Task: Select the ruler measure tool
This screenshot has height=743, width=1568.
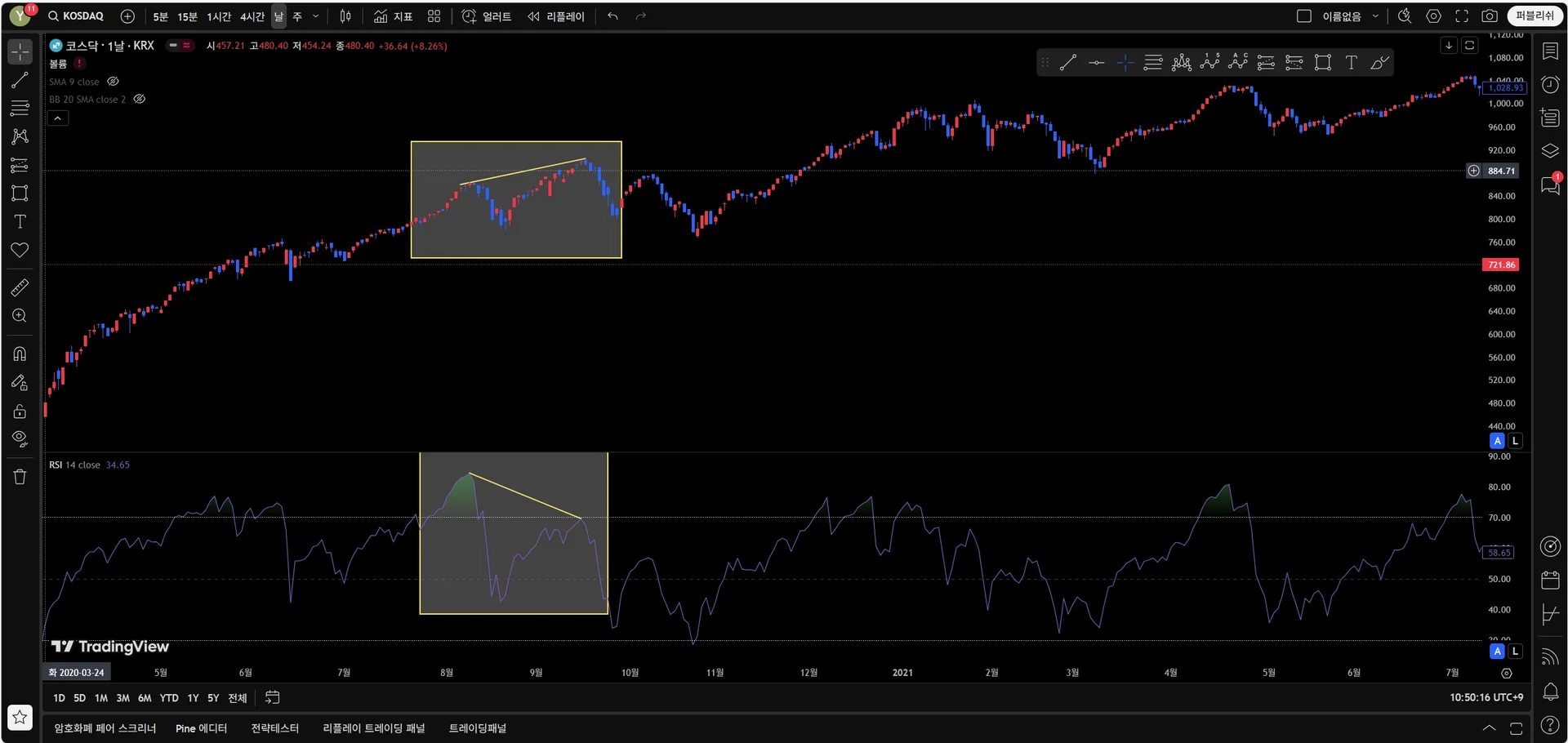Action: point(20,287)
